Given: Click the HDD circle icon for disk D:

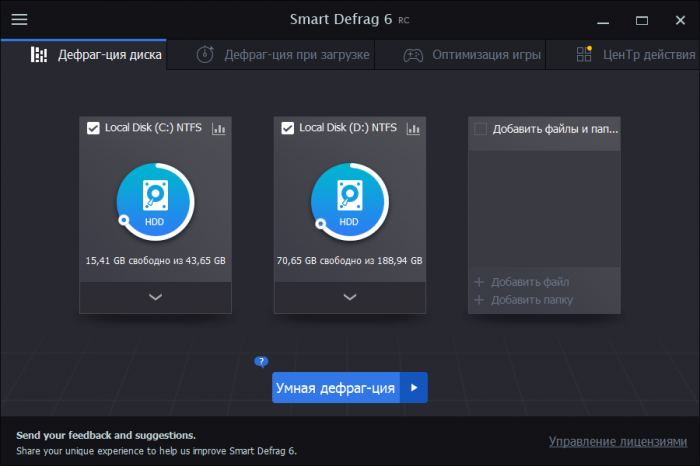Looking at the screenshot, I should (349, 203).
